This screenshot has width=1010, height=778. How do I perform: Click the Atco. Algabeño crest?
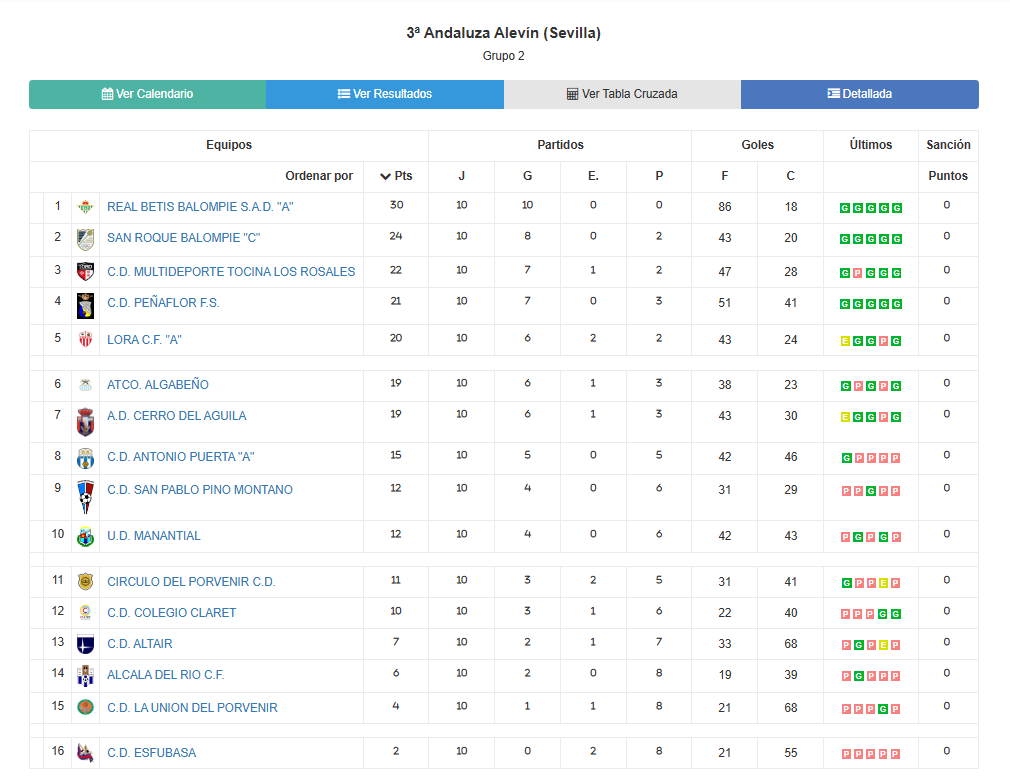[85, 385]
